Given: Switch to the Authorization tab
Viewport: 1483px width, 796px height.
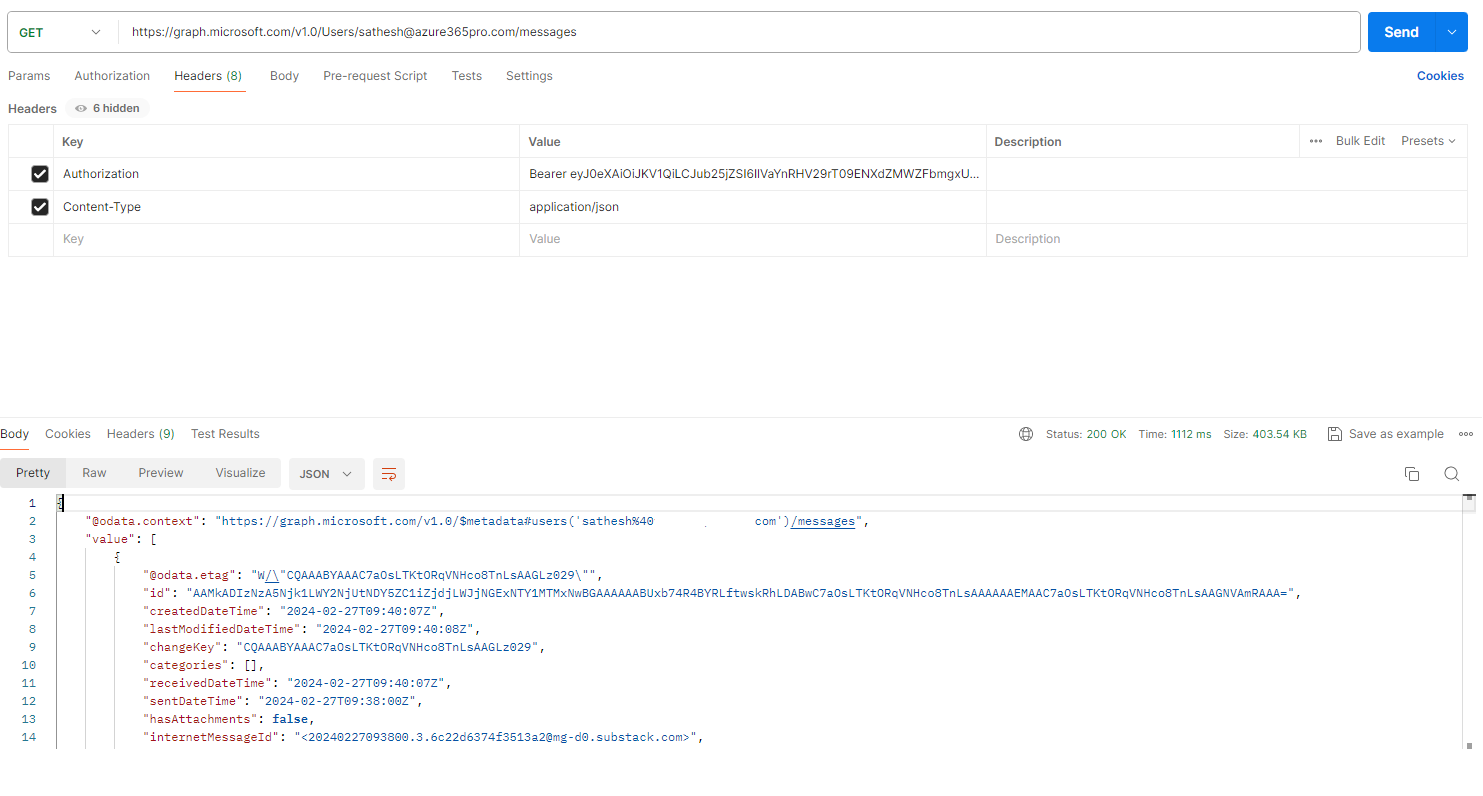Looking at the screenshot, I should coord(112,76).
